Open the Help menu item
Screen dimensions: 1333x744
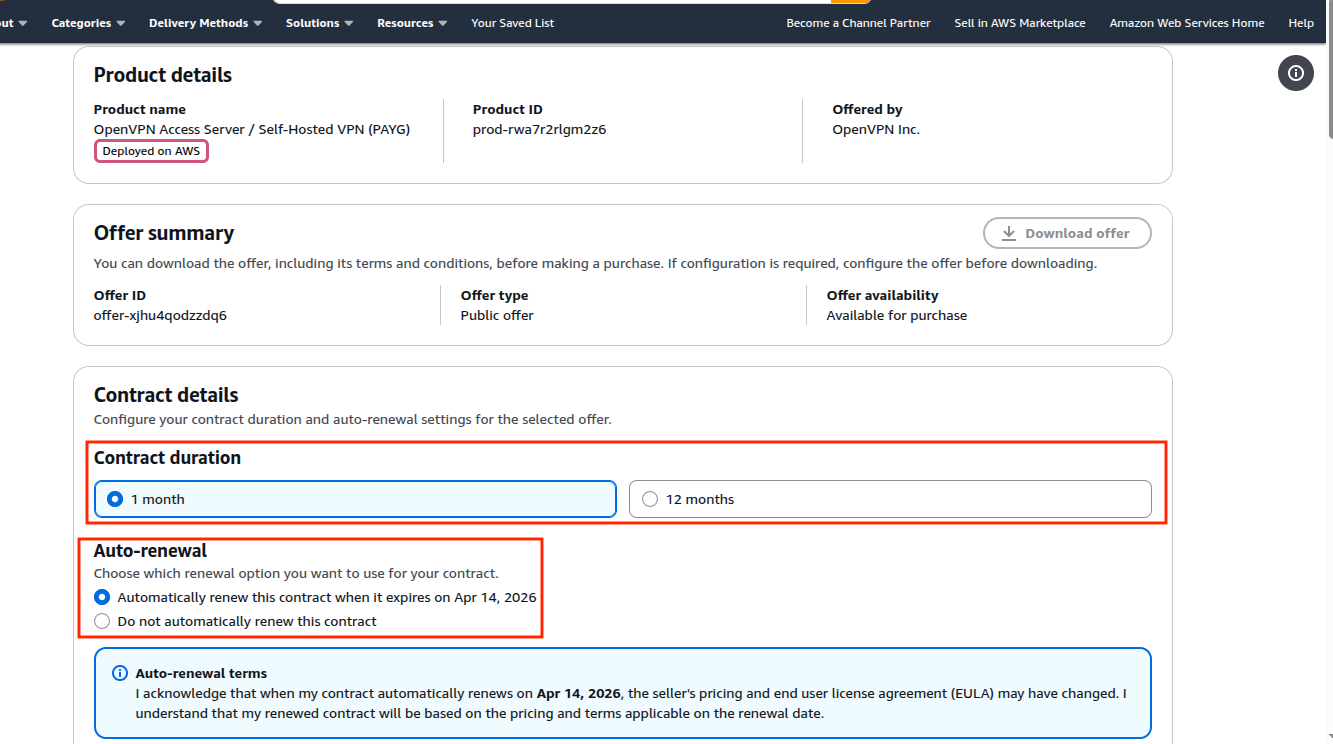[1300, 23]
